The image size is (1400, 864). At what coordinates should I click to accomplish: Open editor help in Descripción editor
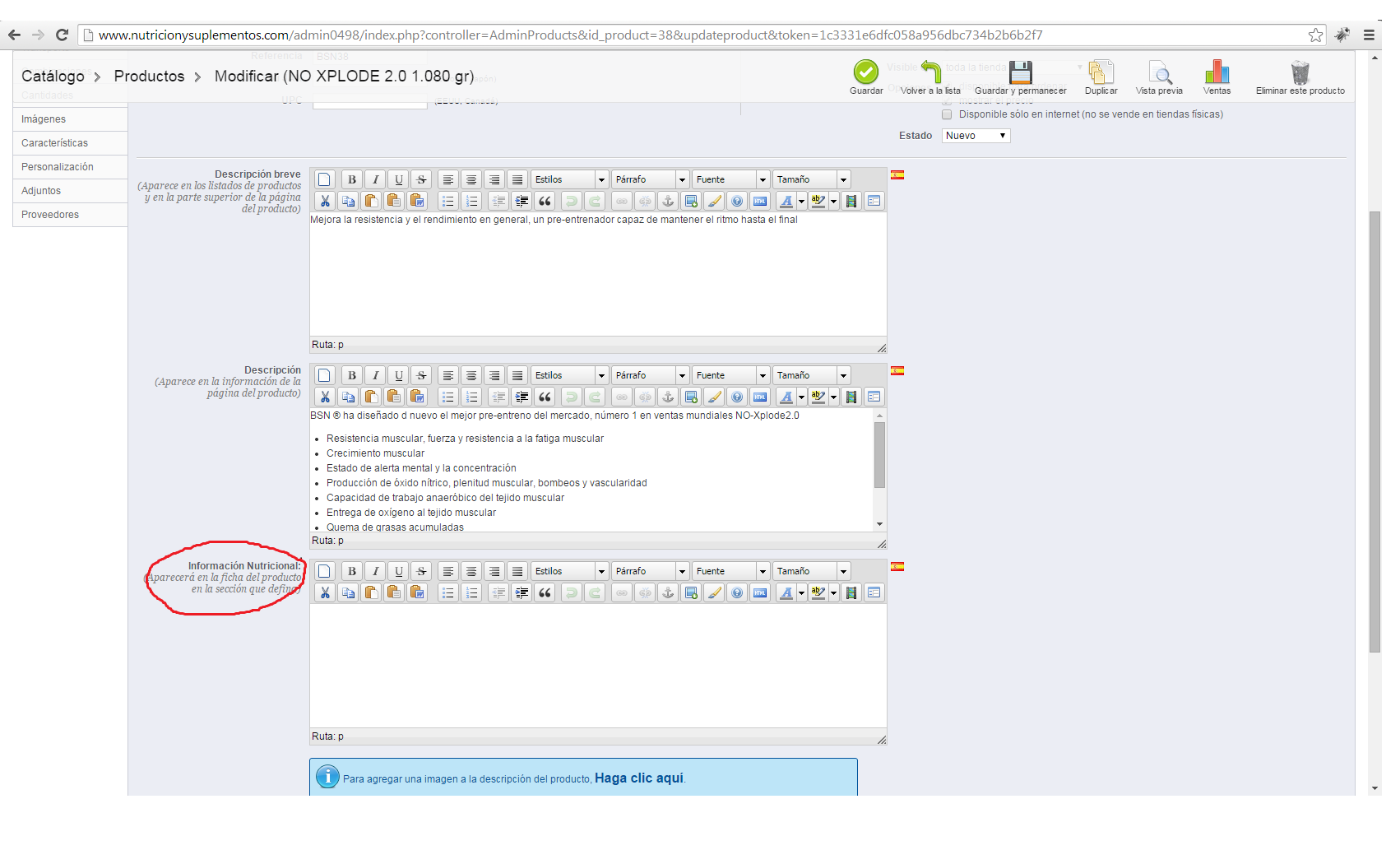737,397
